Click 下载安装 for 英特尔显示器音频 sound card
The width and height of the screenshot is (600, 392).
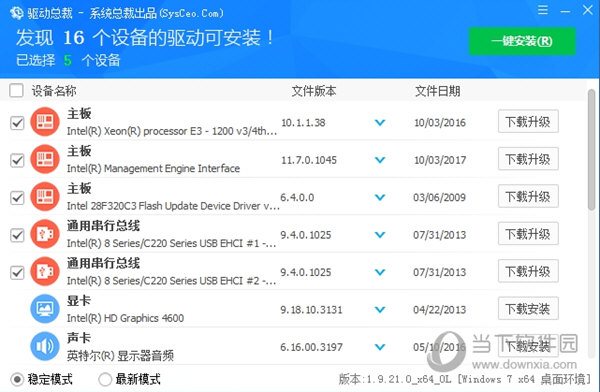tap(528, 346)
